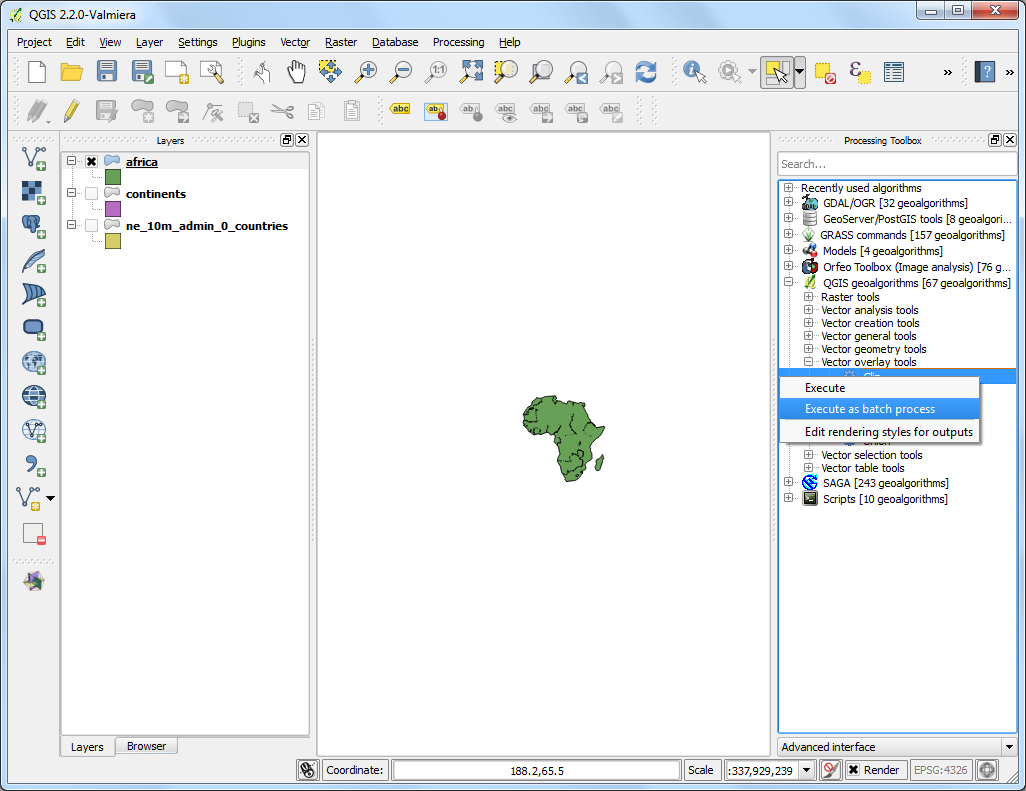Open the Project menu
The image size is (1026, 791).
[x=34, y=42]
